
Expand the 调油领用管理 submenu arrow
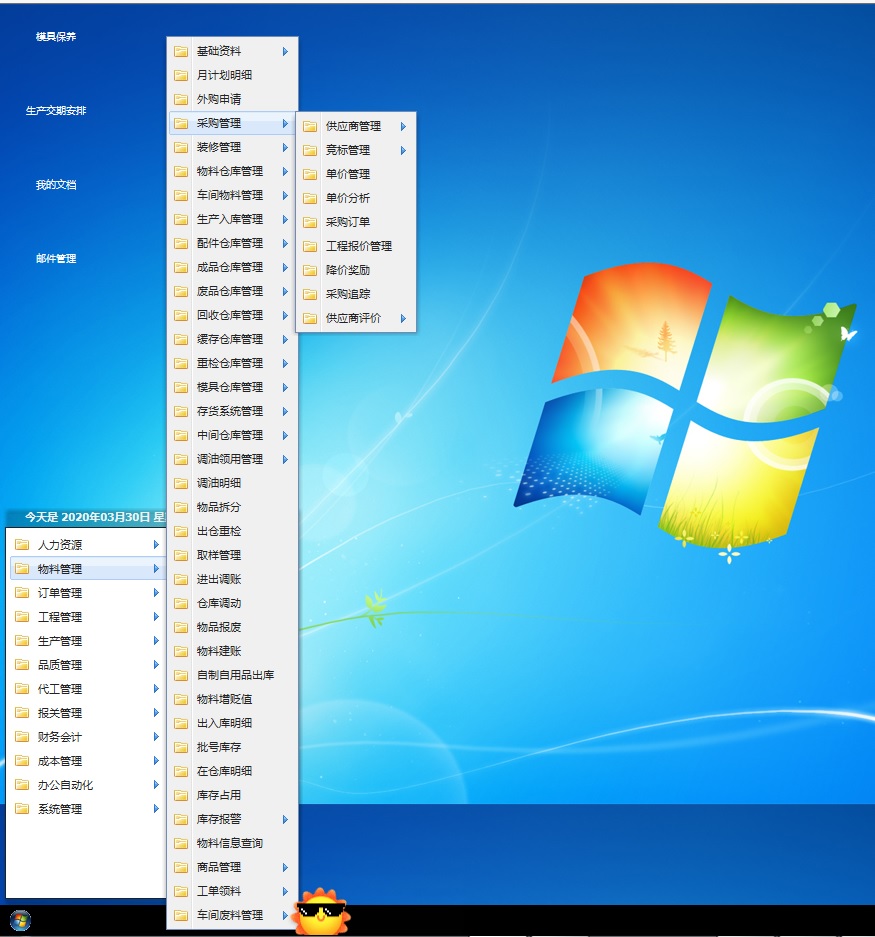pos(285,459)
